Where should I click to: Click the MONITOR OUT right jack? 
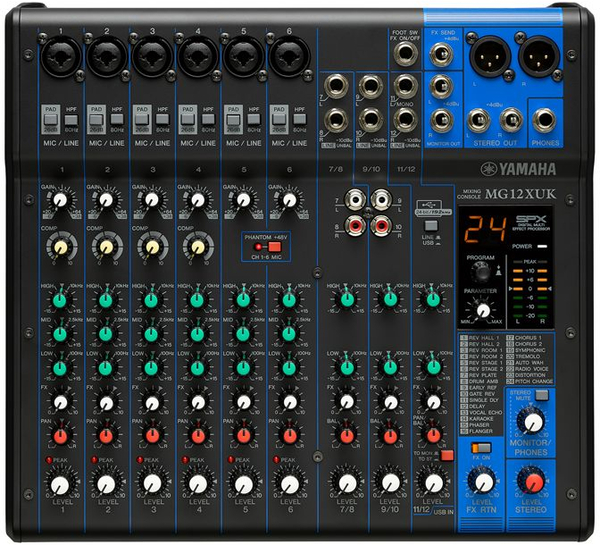coord(441,120)
